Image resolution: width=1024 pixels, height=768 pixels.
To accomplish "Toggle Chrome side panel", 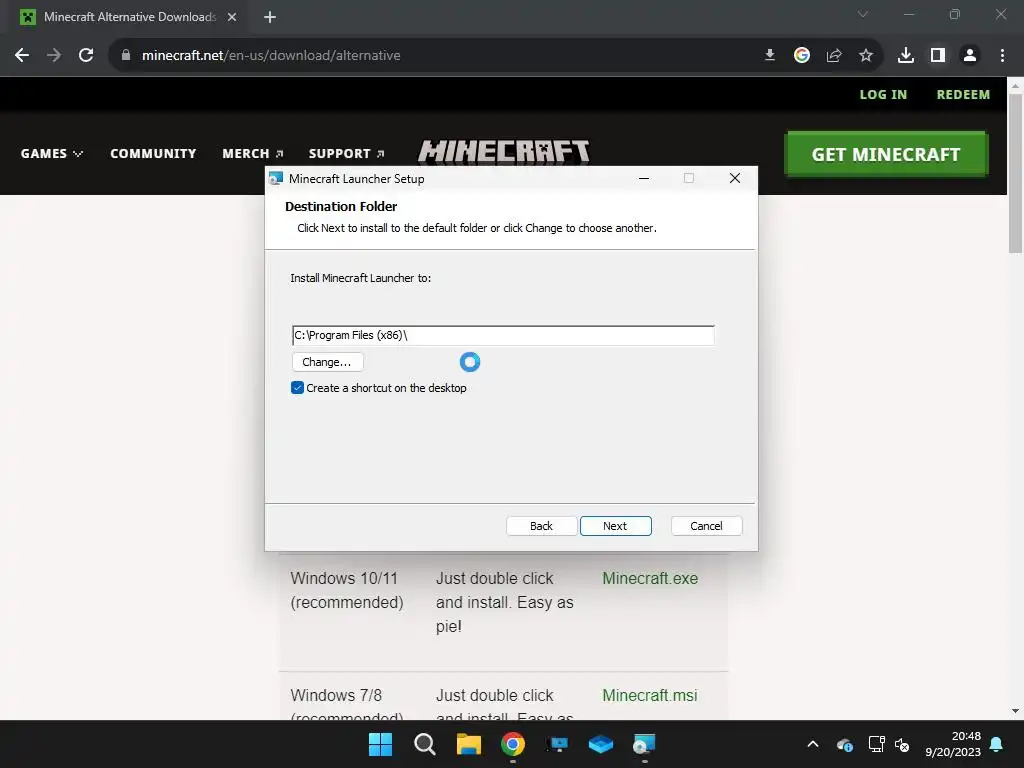I will point(938,56).
